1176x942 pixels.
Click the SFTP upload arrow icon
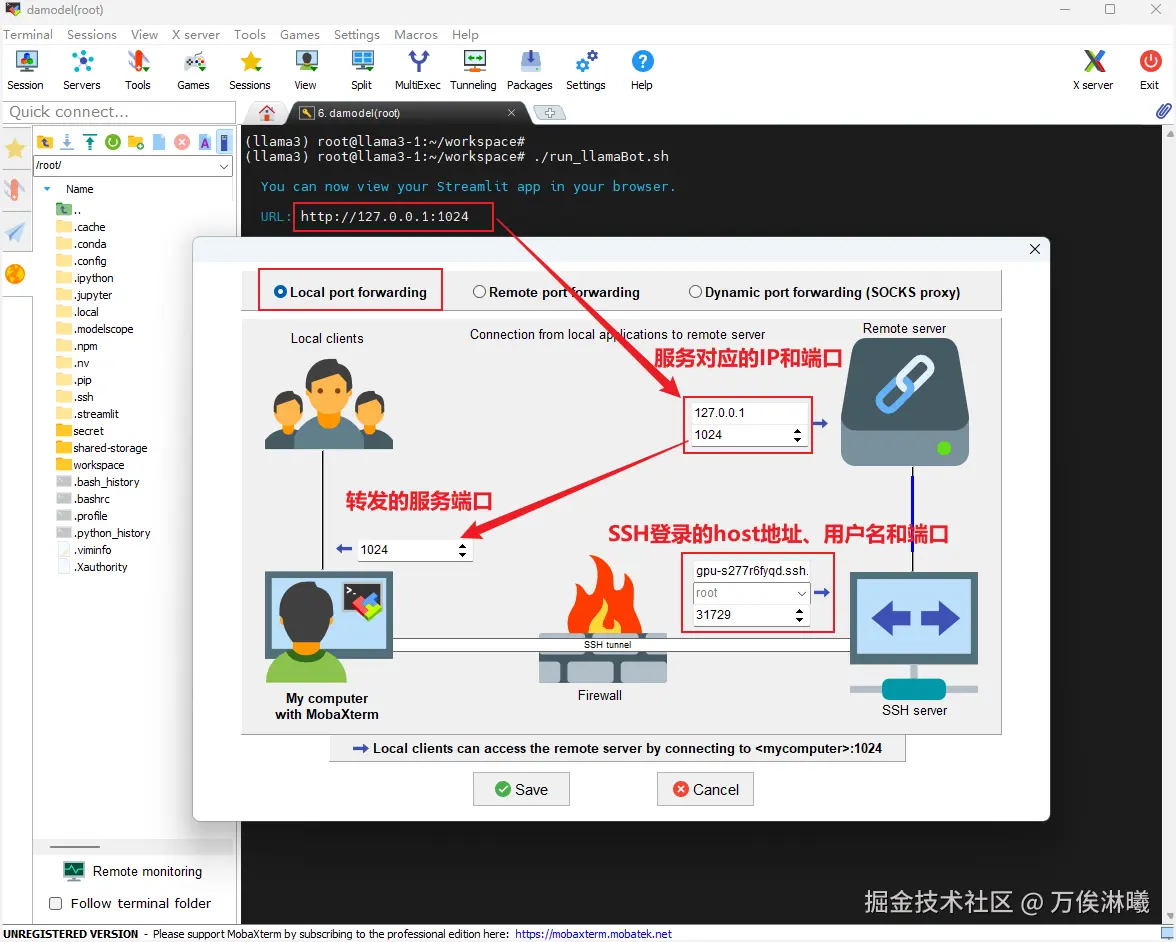(90, 142)
